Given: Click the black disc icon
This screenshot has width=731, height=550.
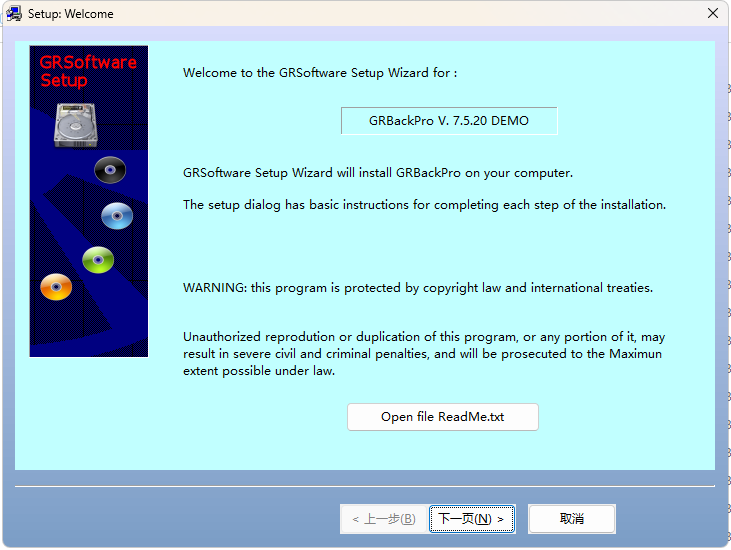Looking at the screenshot, I should point(110,170).
